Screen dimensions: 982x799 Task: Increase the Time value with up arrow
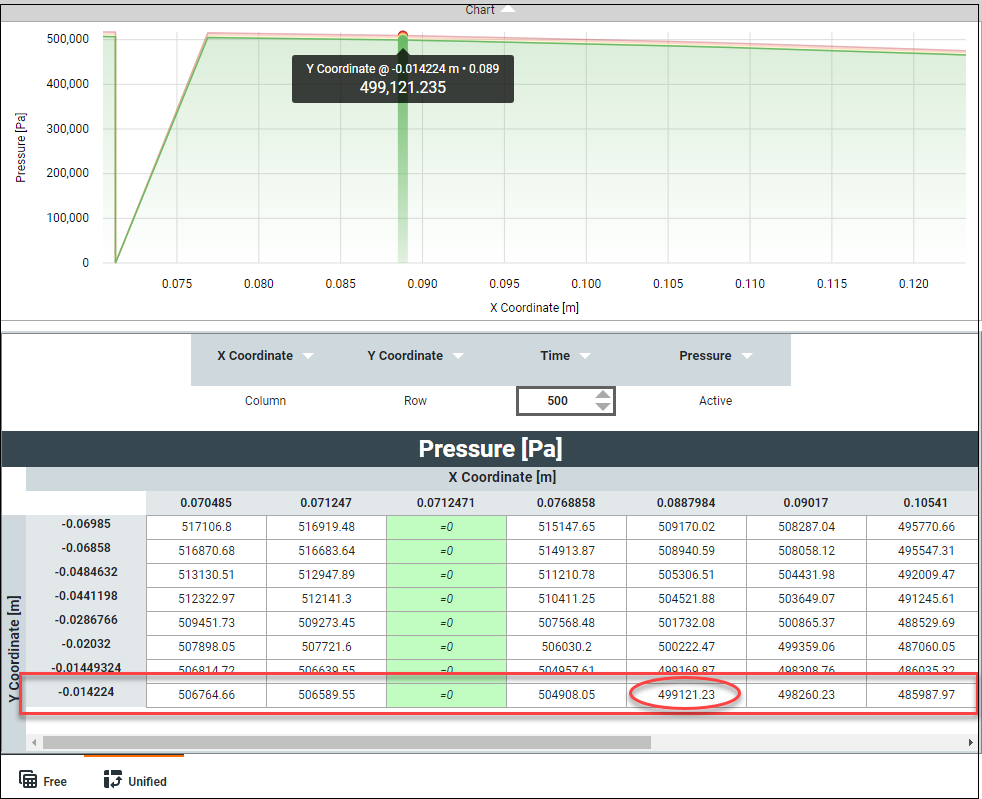(x=602, y=395)
